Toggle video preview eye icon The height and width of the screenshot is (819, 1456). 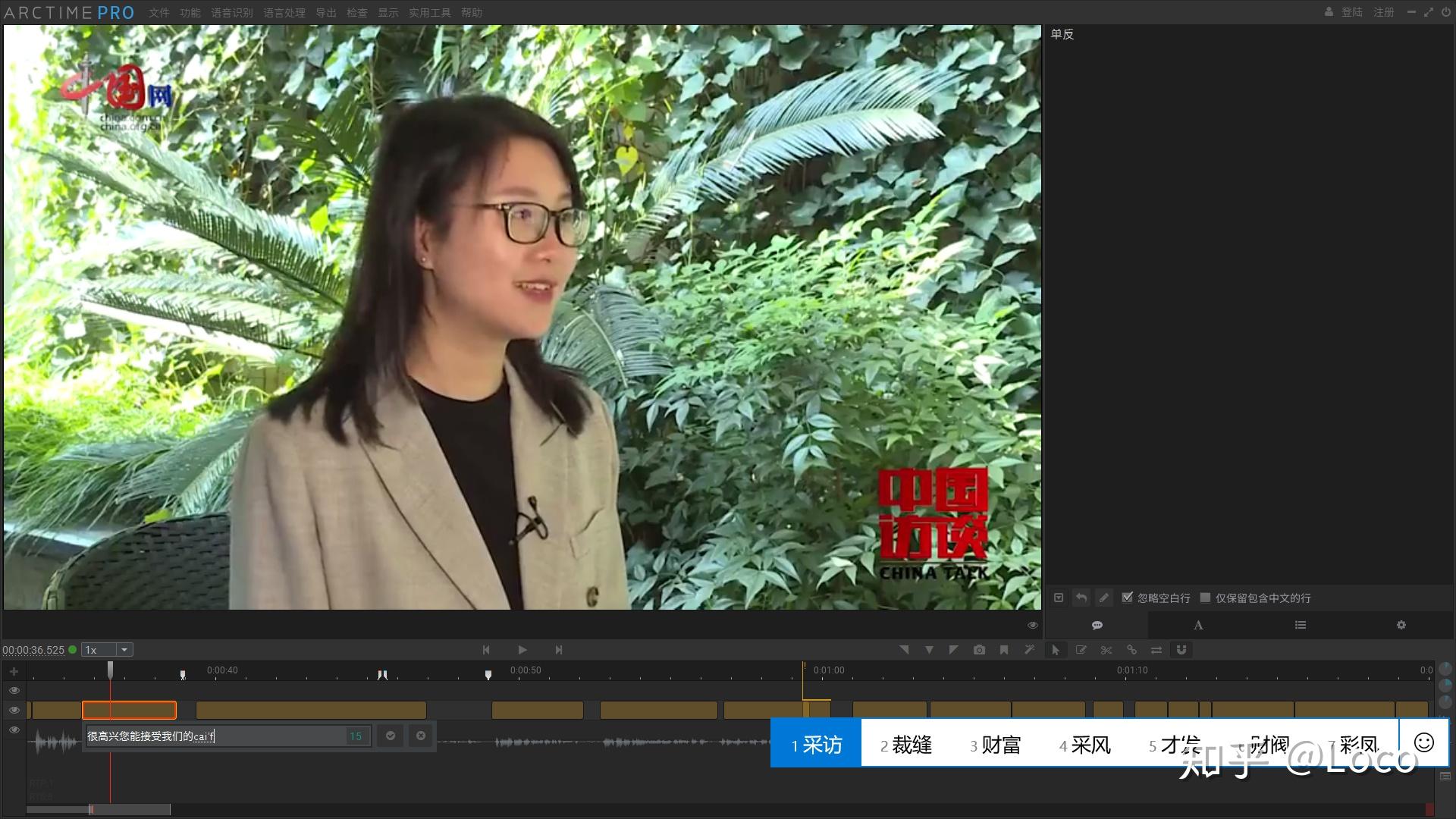(x=1032, y=626)
